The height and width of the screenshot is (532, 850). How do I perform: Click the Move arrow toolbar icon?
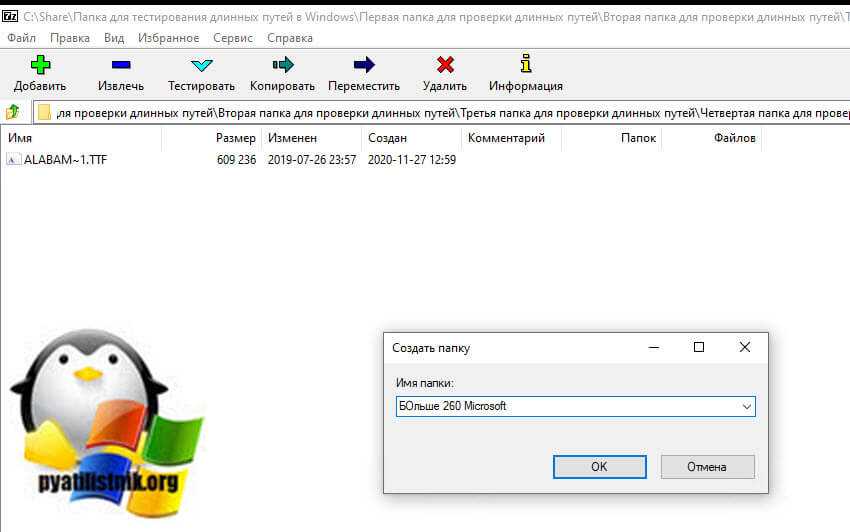(364, 65)
